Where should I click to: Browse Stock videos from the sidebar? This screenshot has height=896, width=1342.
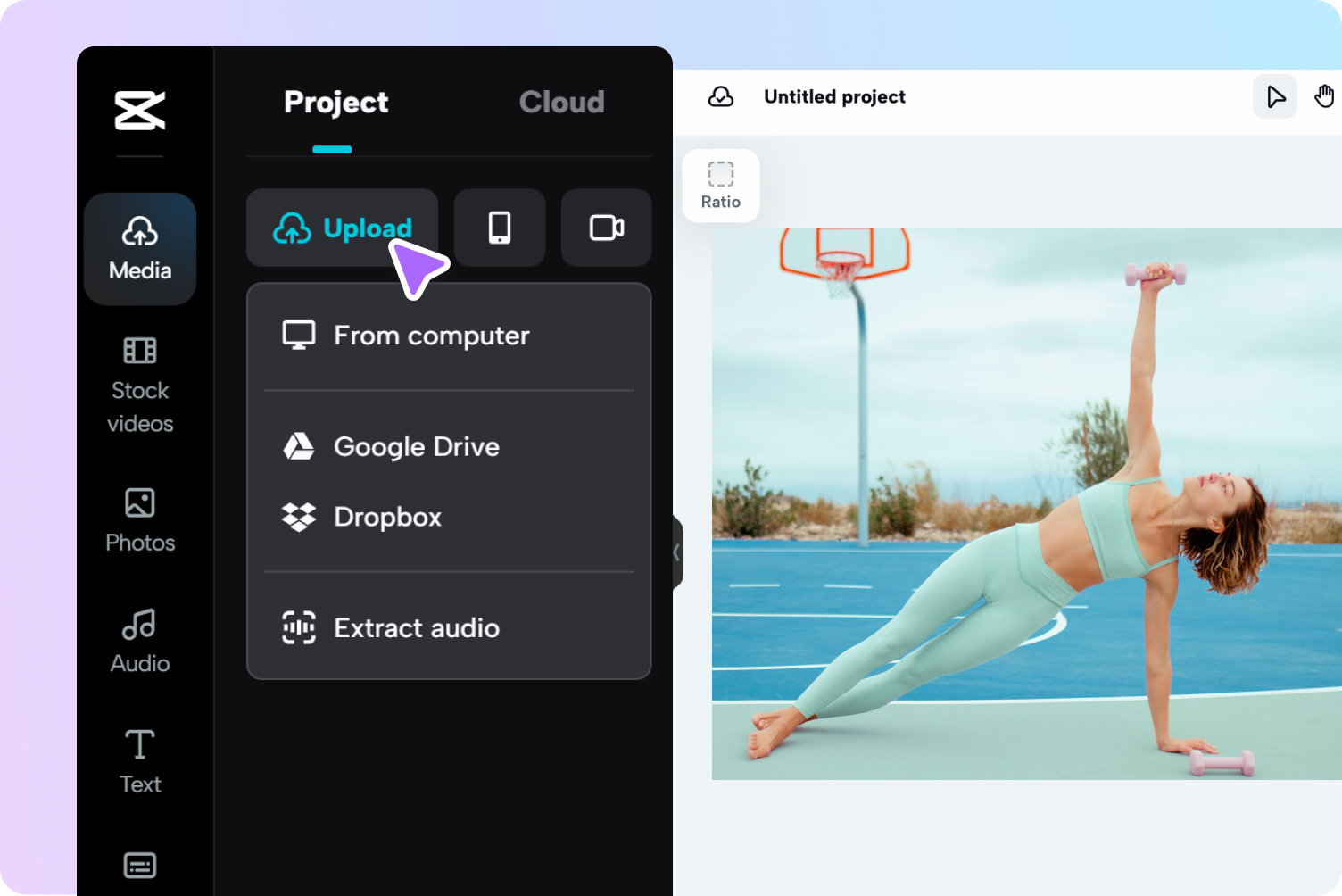coord(139,384)
